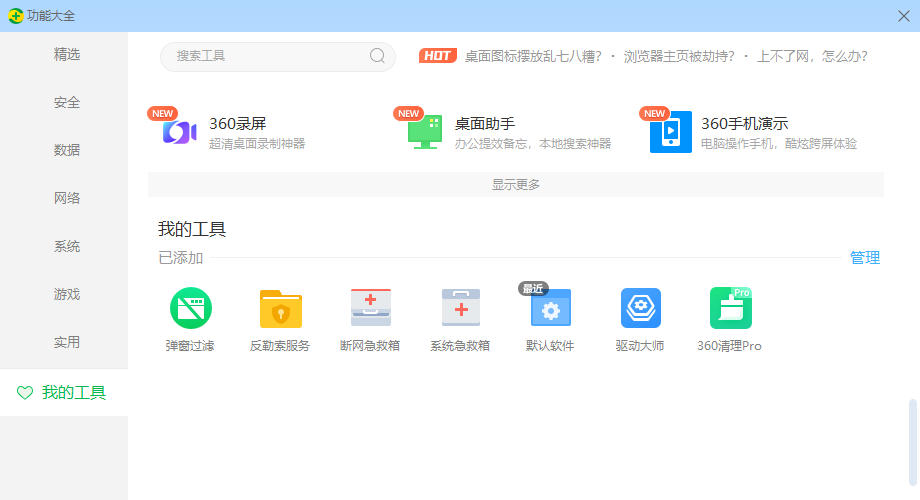Open the 驱动大师 tool icon
The height and width of the screenshot is (500, 920).
coord(641,308)
